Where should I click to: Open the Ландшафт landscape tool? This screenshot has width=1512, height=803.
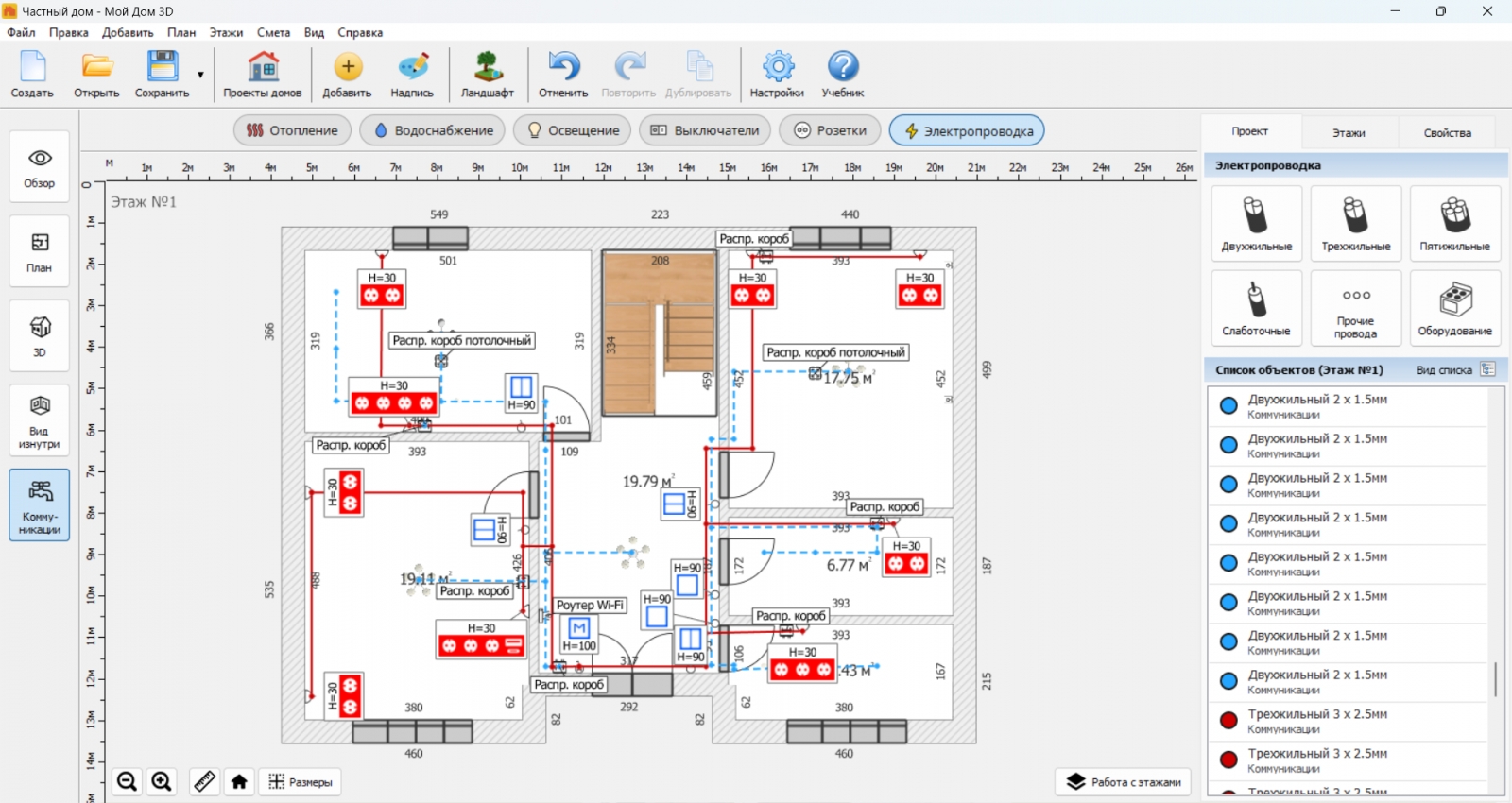[x=488, y=75]
